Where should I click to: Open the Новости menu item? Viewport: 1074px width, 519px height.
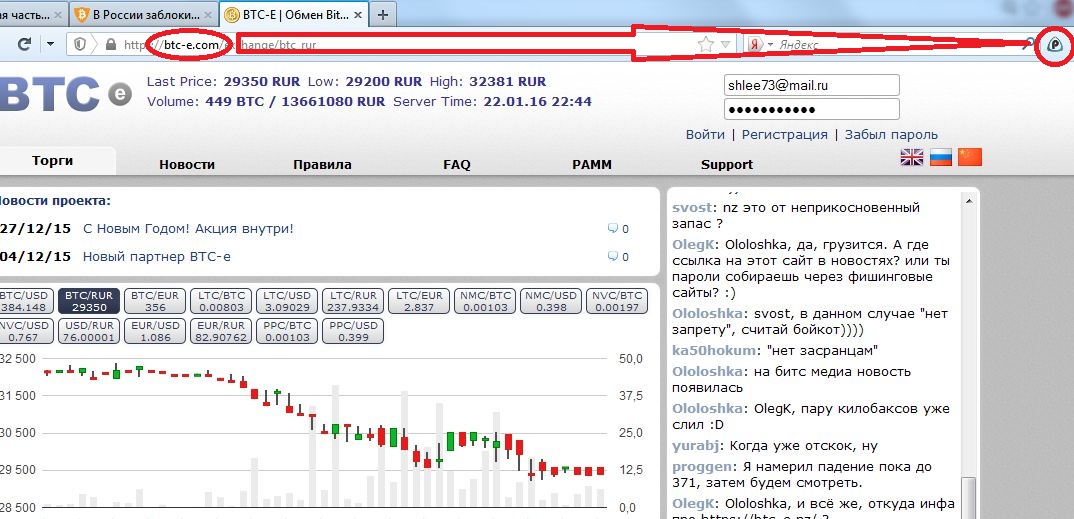[x=187, y=164]
